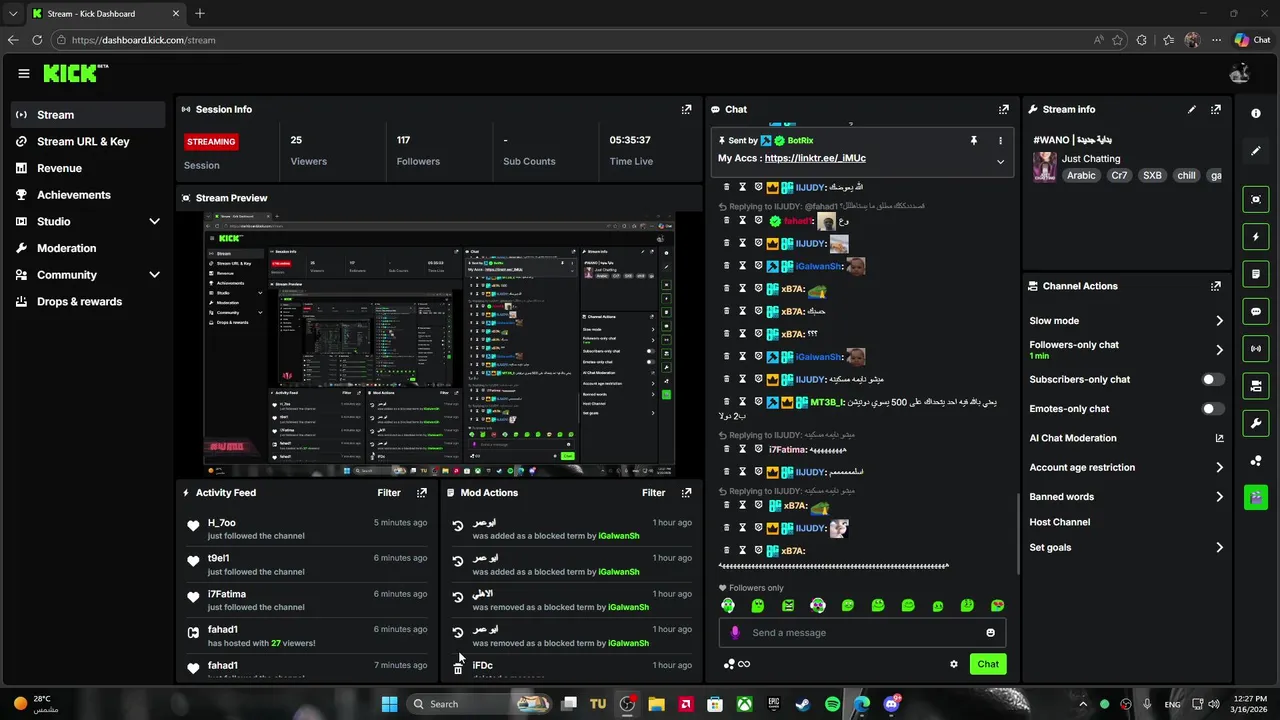Open Filter in Activity Feed panel
This screenshot has width=1280, height=720.
(389, 493)
